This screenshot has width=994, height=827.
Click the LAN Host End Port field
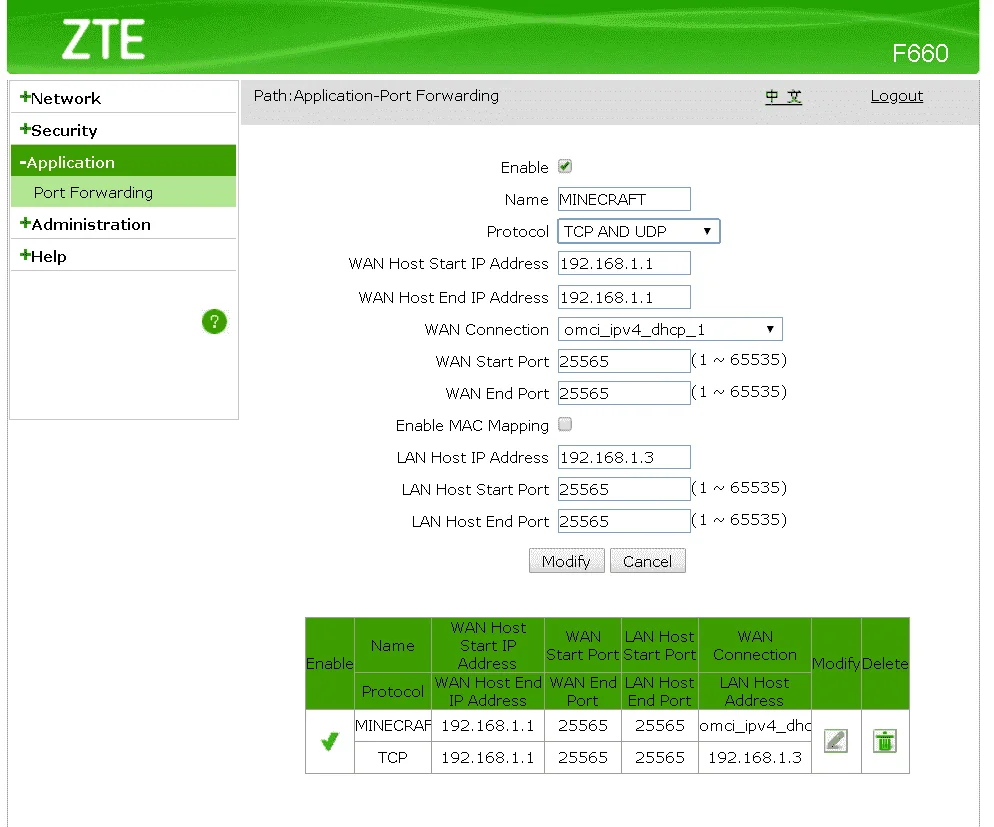pos(624,522)
